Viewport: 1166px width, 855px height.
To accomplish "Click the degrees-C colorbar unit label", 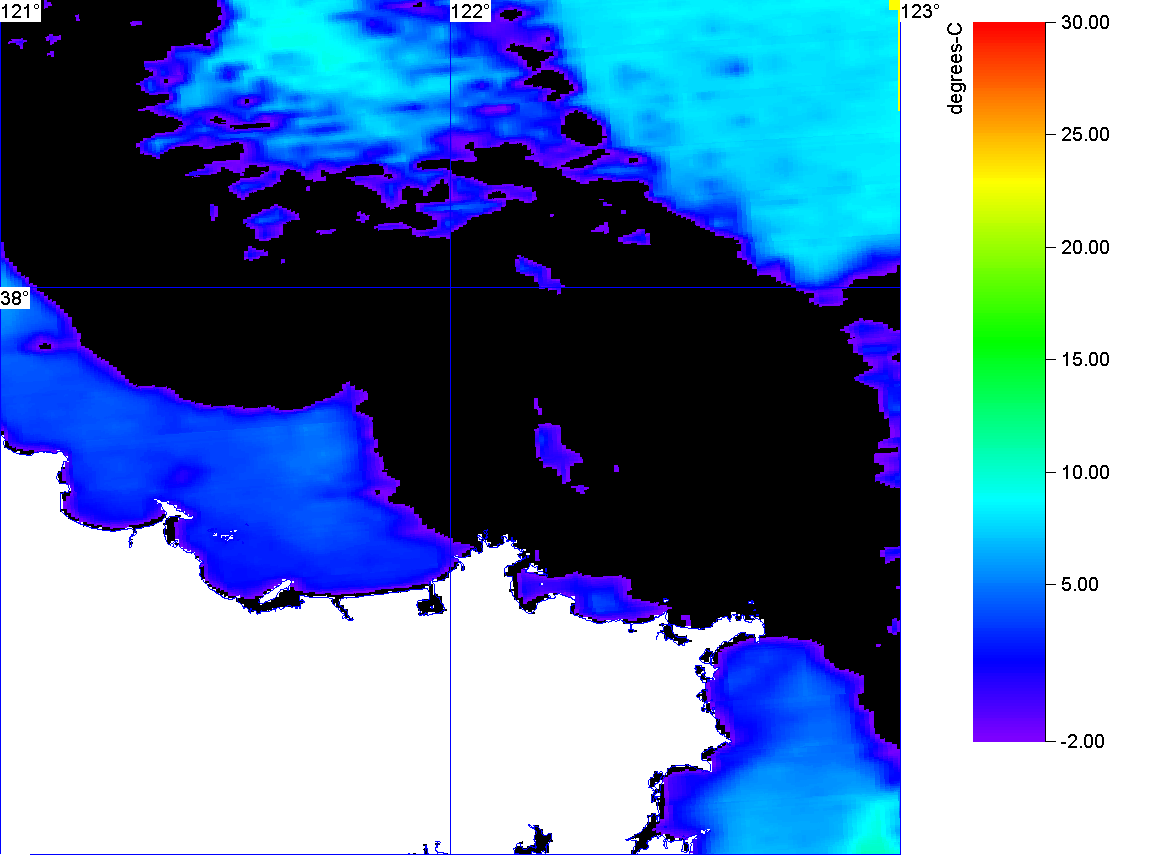I will click(x=955, y=68).
